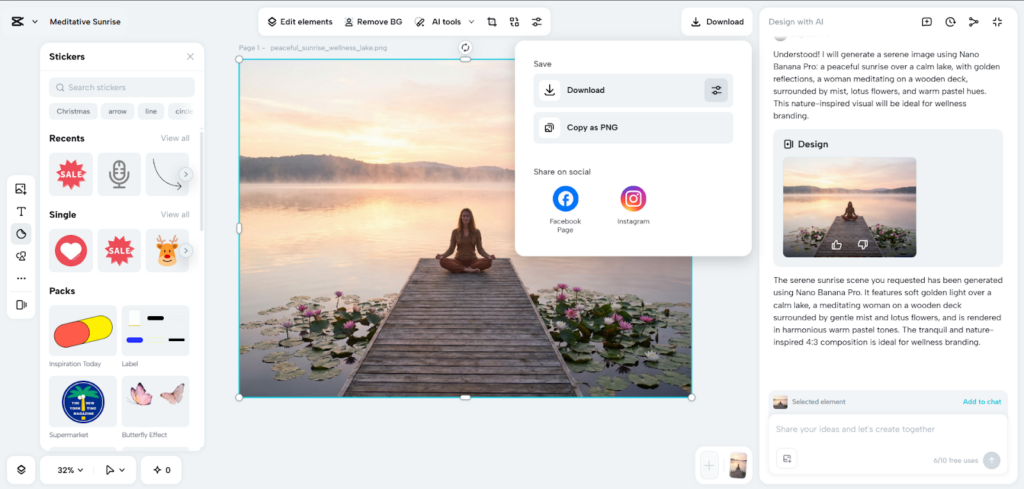The image size is (1024, 489).
Task: Attach an image in the chat box
Action: [x=786, y=458]
